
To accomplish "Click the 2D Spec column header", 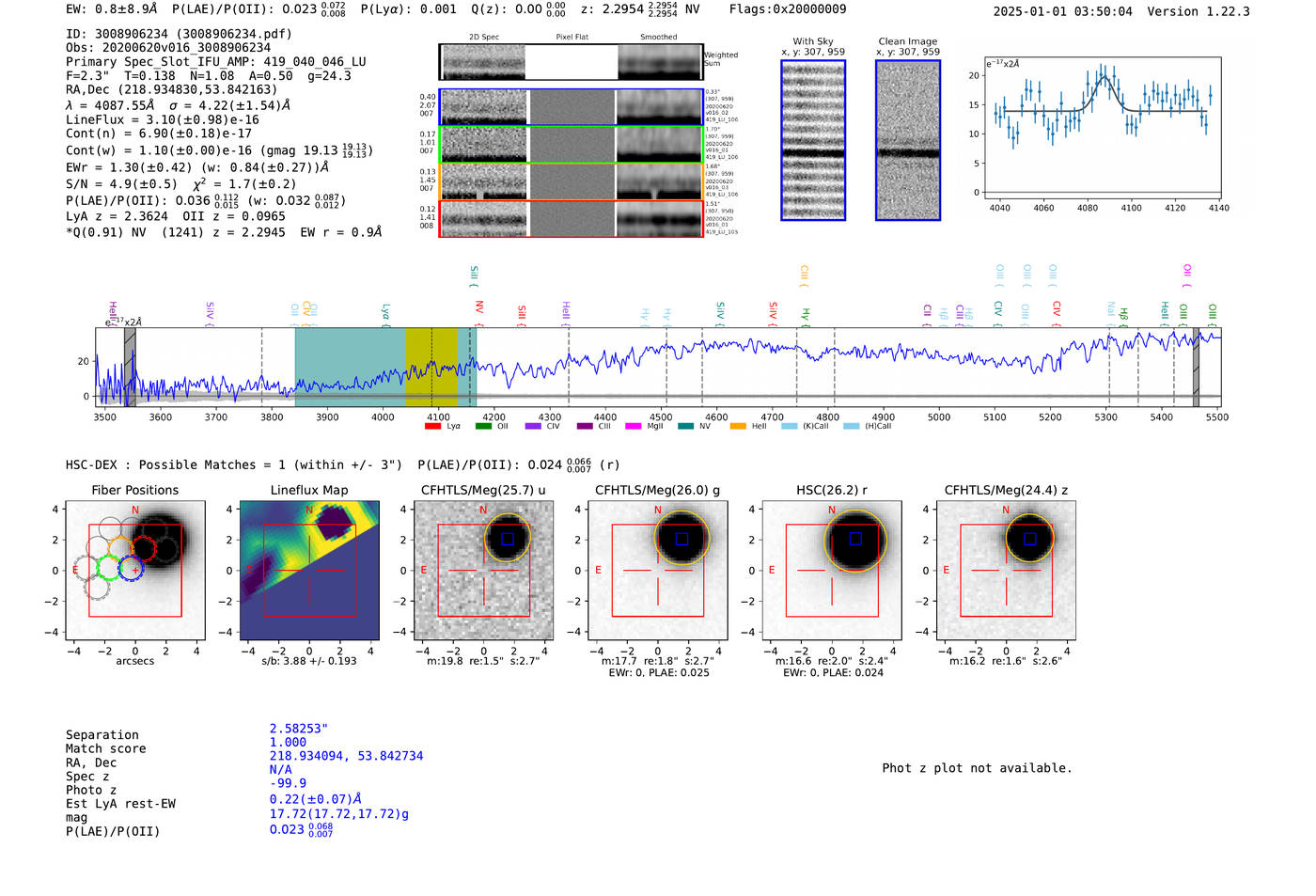I will (484, 38).
